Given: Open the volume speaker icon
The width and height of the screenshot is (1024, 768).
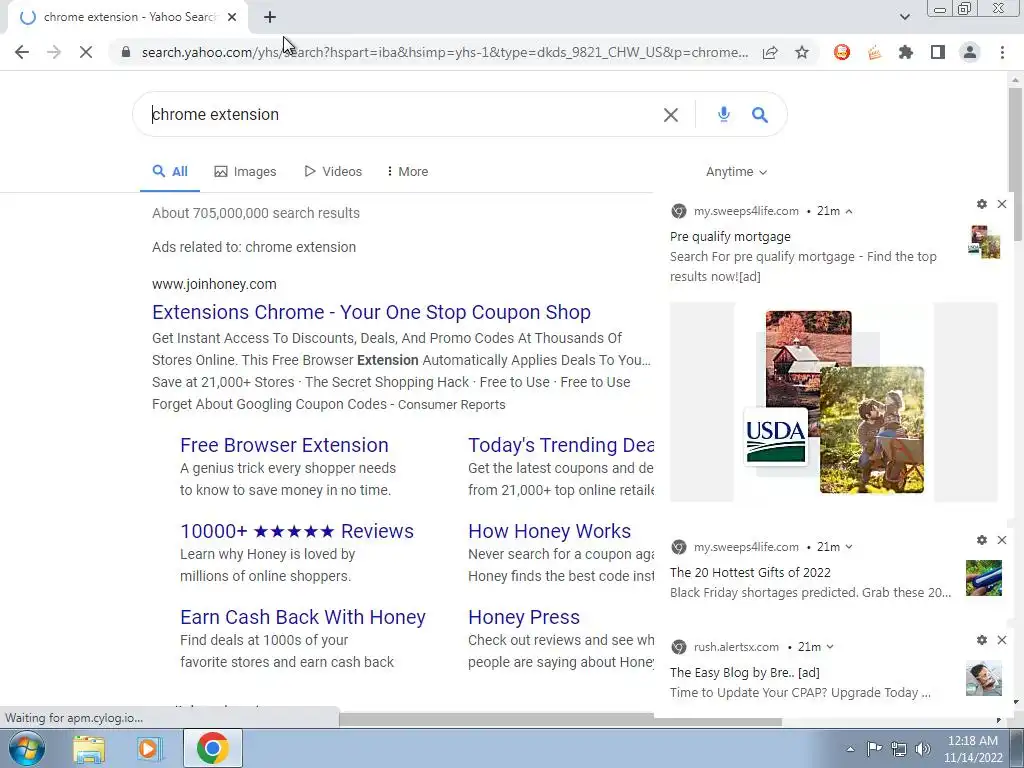Looking at the screenshot, I should (x=923, y=749).
